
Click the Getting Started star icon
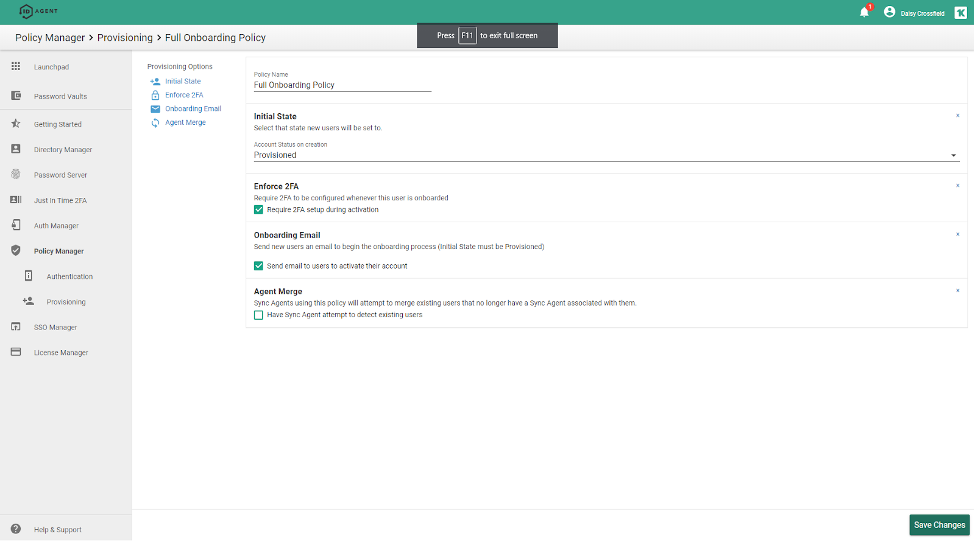click(x=16, y=124)
